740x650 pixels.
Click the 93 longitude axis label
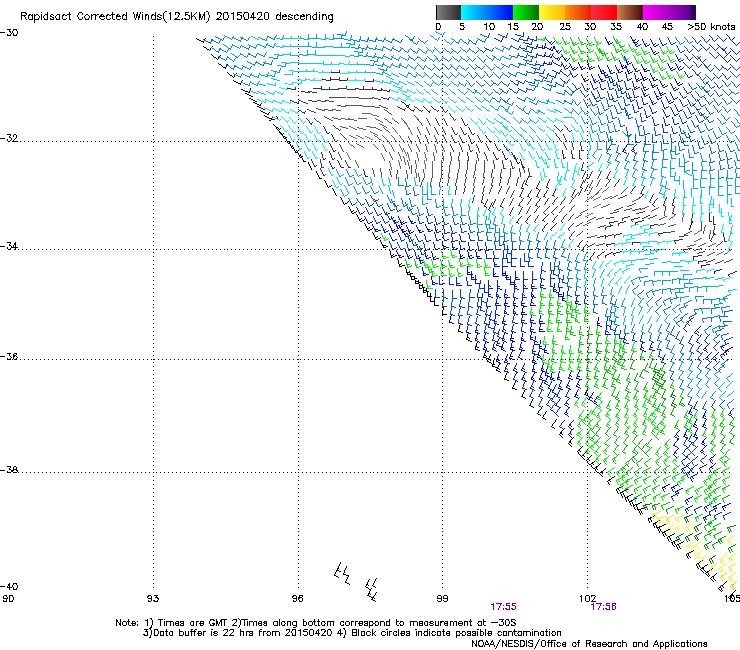(153, 599)
